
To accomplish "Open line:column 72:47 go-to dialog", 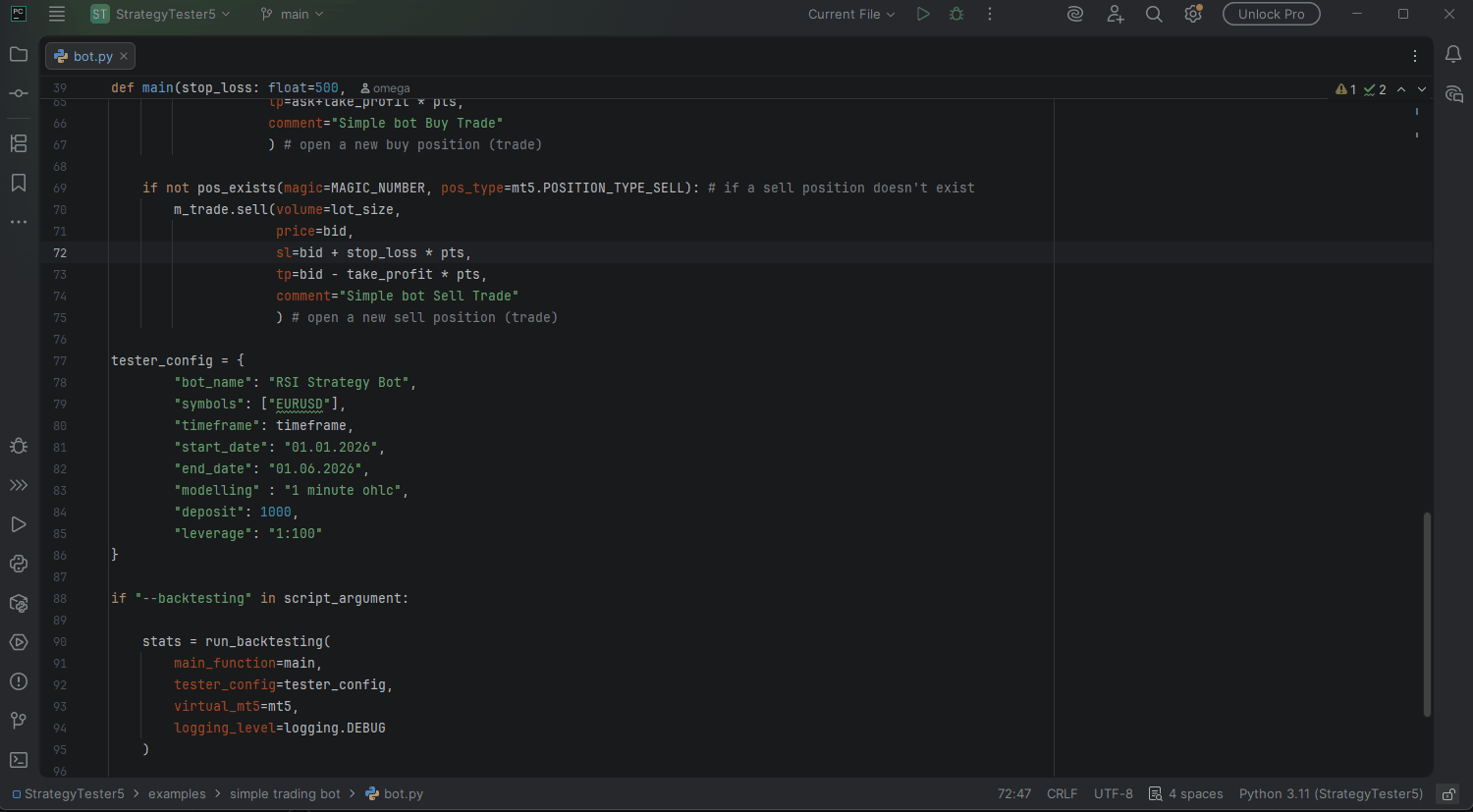I will tap(1014, 793).
